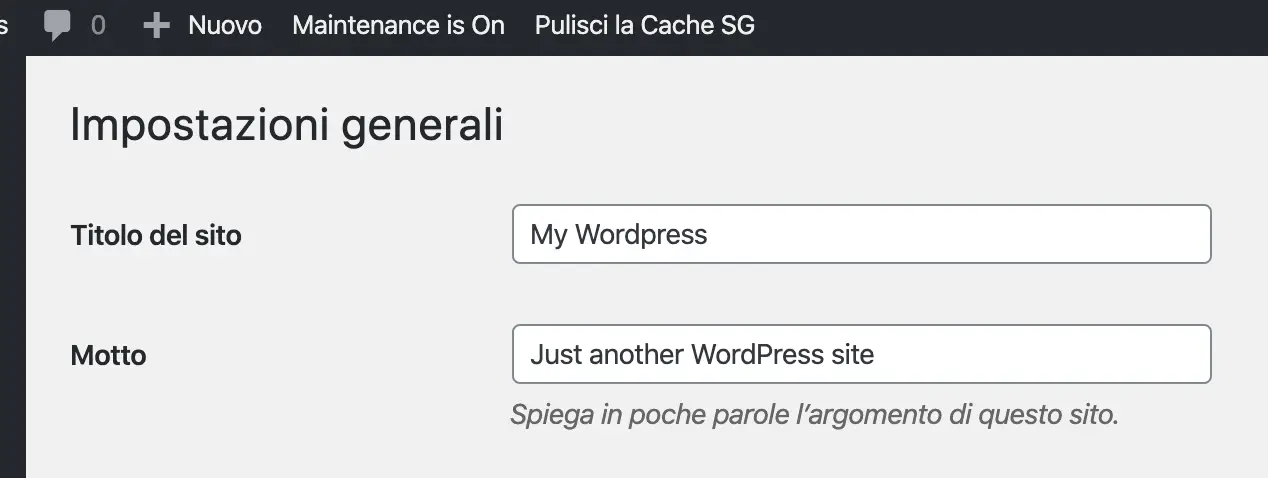Click empty space in the admin toolbar
This screenshot has width=1268, height=478.
coord(1000,25)
